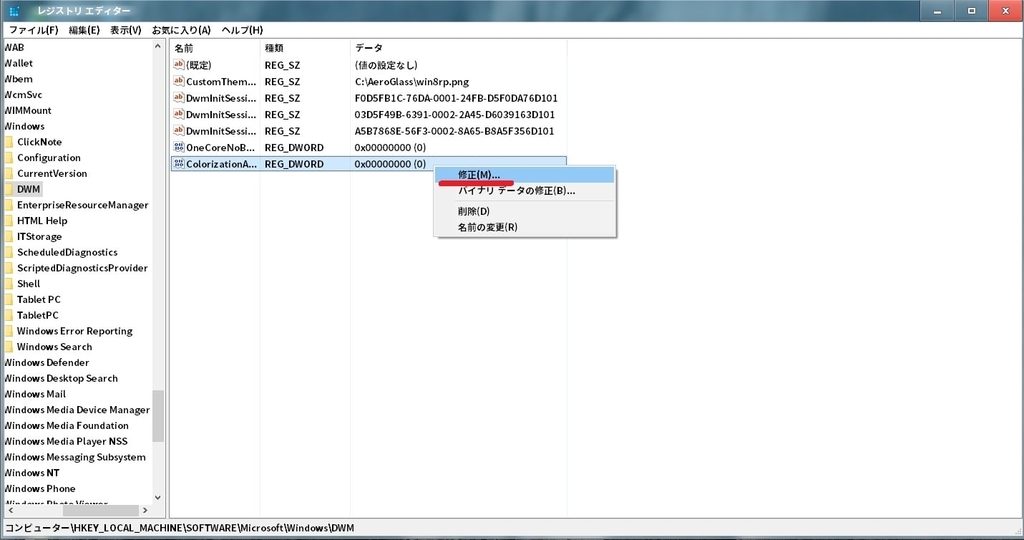This screenshot has width=1024, height=540.
Task: Select the CurrentVersion key in tree
Action: [52, 173]
